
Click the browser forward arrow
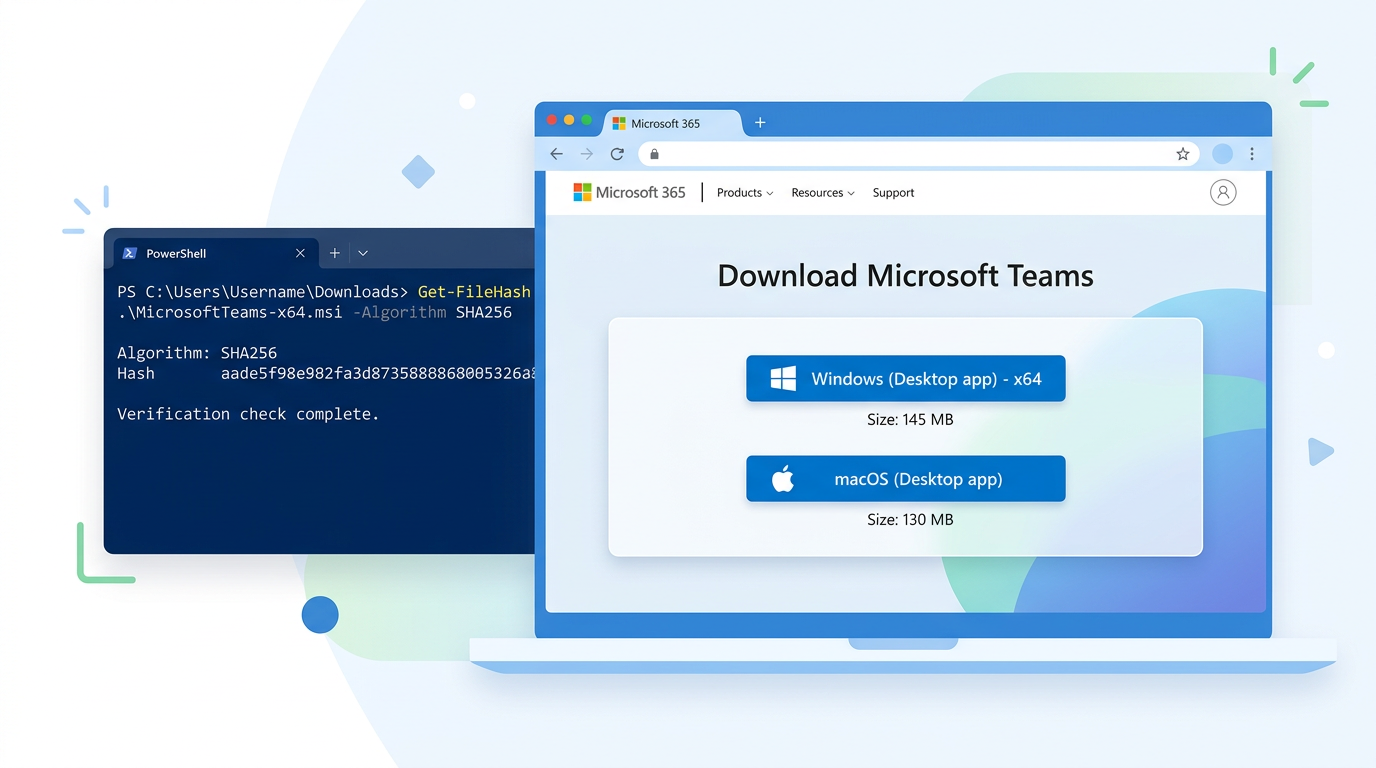pos(587,154)
